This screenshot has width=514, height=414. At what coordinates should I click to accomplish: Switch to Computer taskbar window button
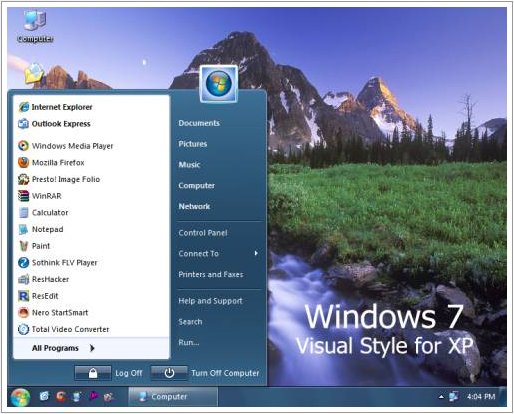pyautogui.click(x=173, y=397)
